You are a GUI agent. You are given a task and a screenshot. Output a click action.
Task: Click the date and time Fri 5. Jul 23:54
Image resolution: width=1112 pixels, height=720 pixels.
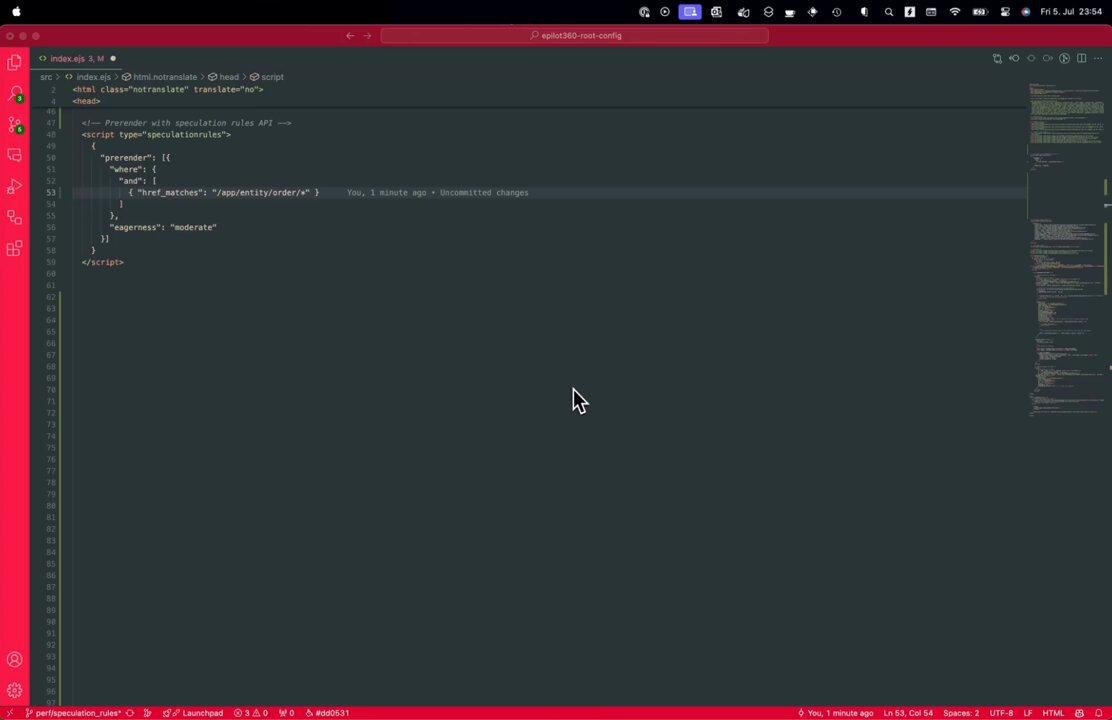tap(1071, 12)
